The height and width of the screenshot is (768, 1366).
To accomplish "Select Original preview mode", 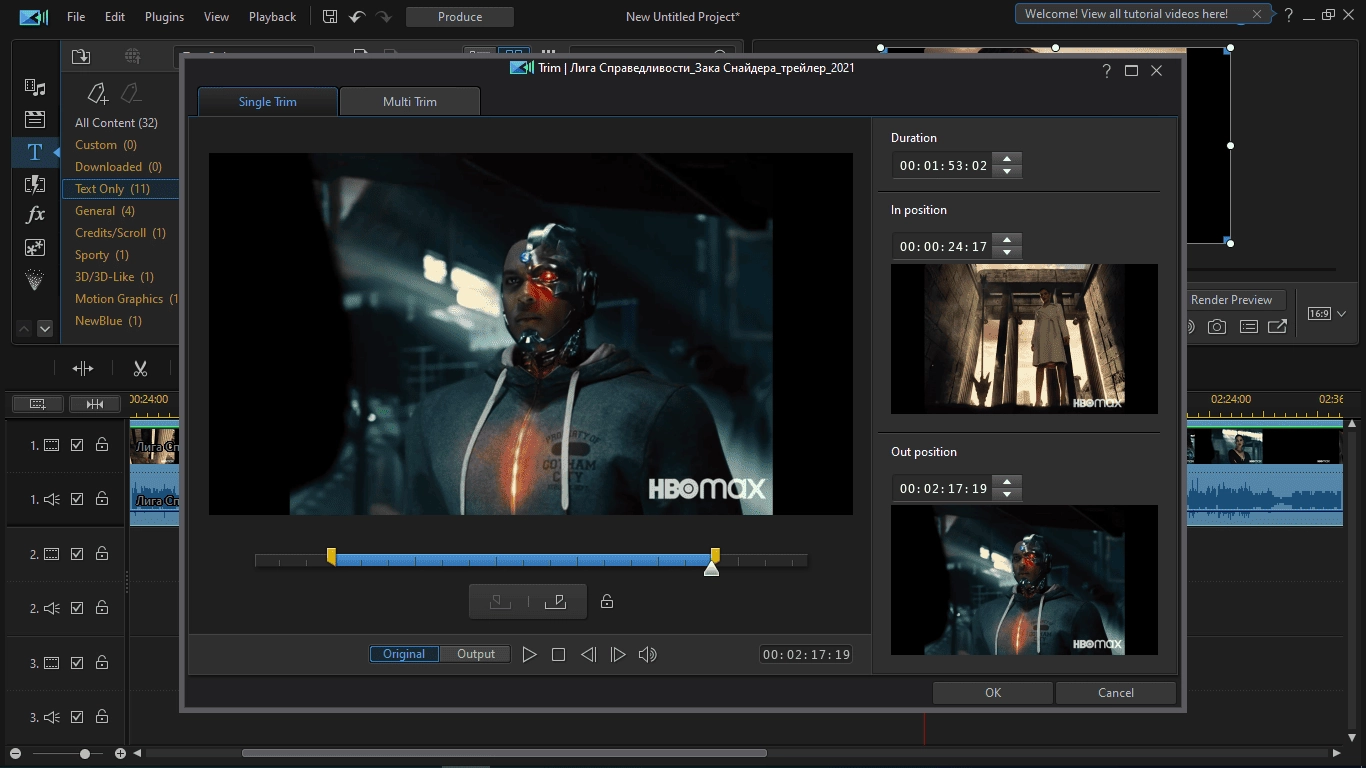I will click(404, 654).
